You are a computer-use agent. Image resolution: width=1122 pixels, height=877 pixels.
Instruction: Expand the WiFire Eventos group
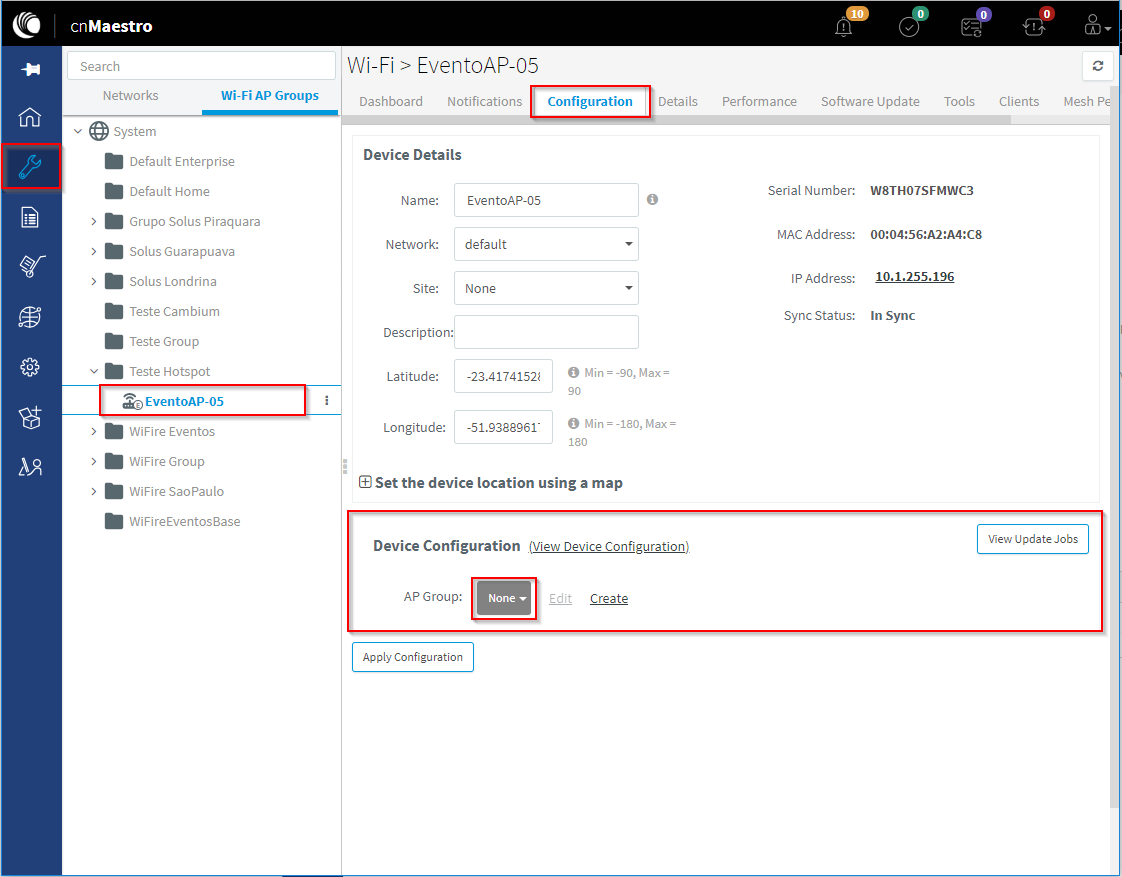[94, 431]
